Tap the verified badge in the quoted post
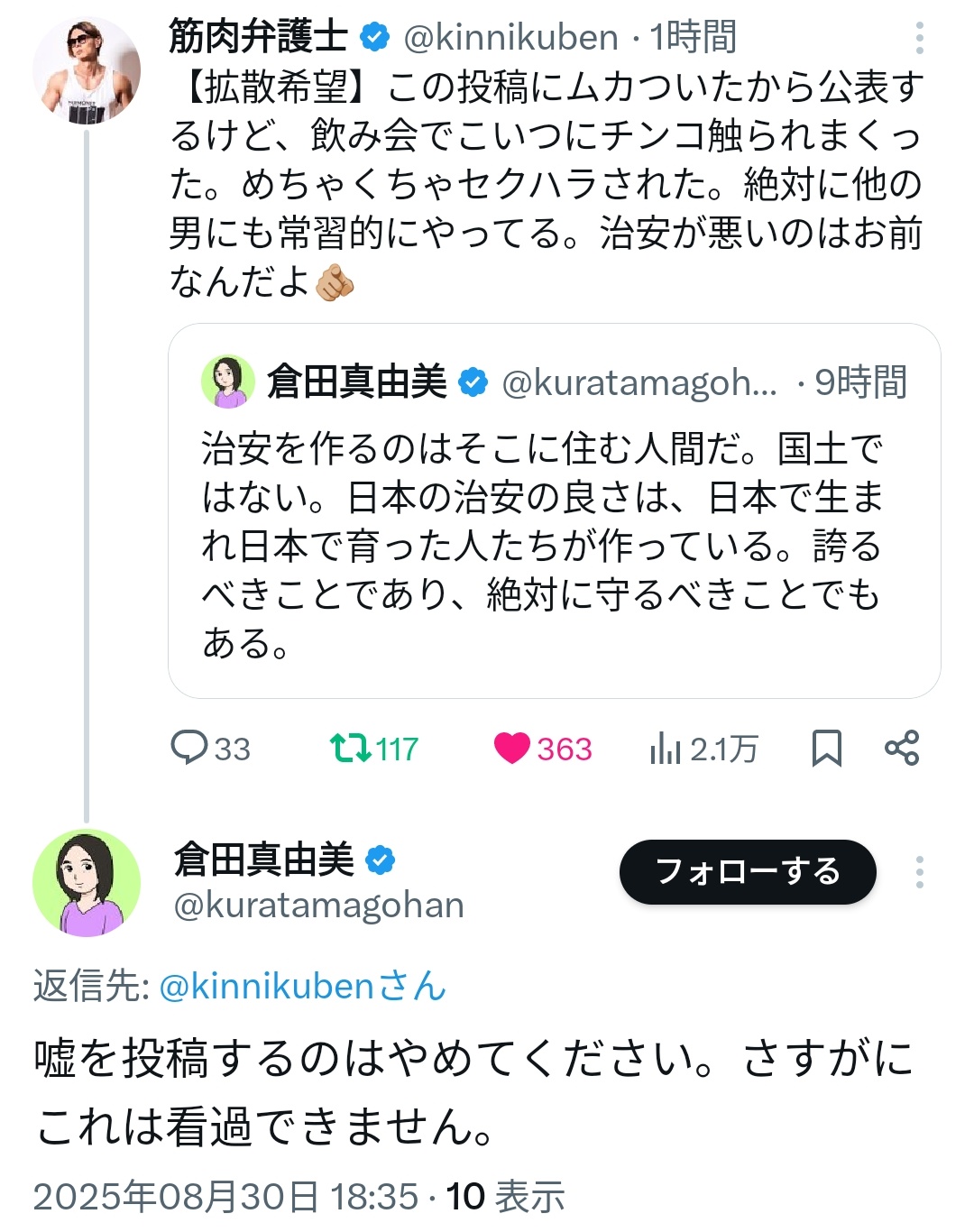974x1232 pixels. [473, 382]
